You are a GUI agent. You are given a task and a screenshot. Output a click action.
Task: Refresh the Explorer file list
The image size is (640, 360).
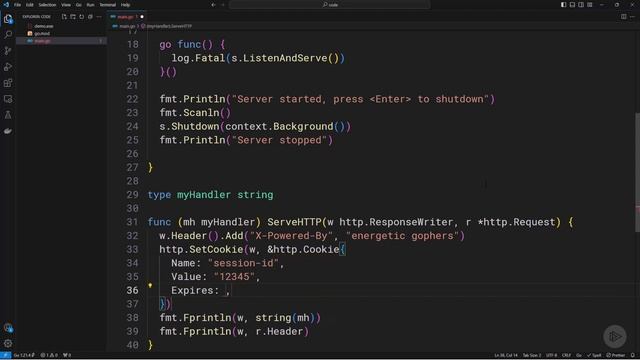(x=81, y=17)
